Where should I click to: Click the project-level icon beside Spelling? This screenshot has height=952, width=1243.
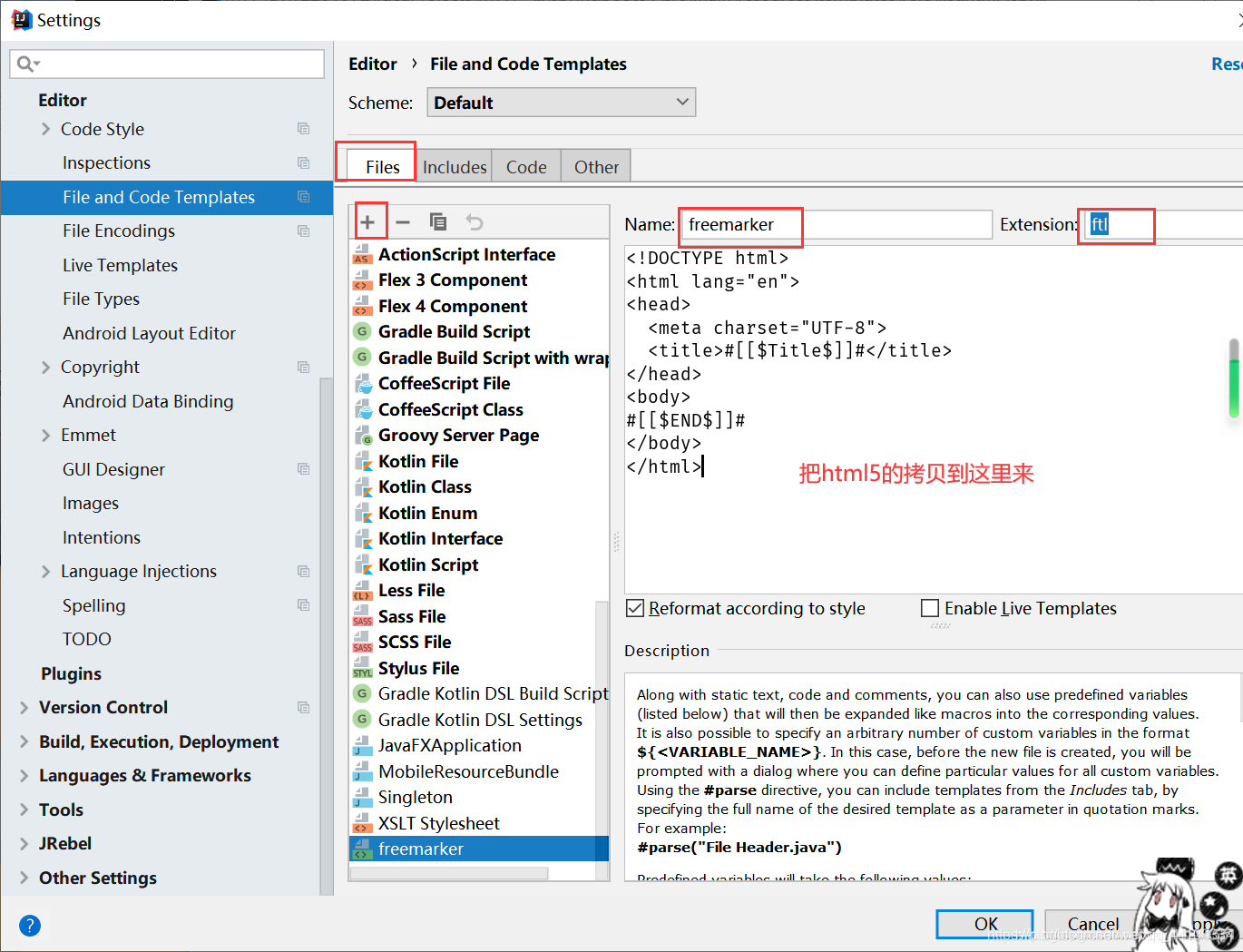pyautogui.click(x=304, y=605)
